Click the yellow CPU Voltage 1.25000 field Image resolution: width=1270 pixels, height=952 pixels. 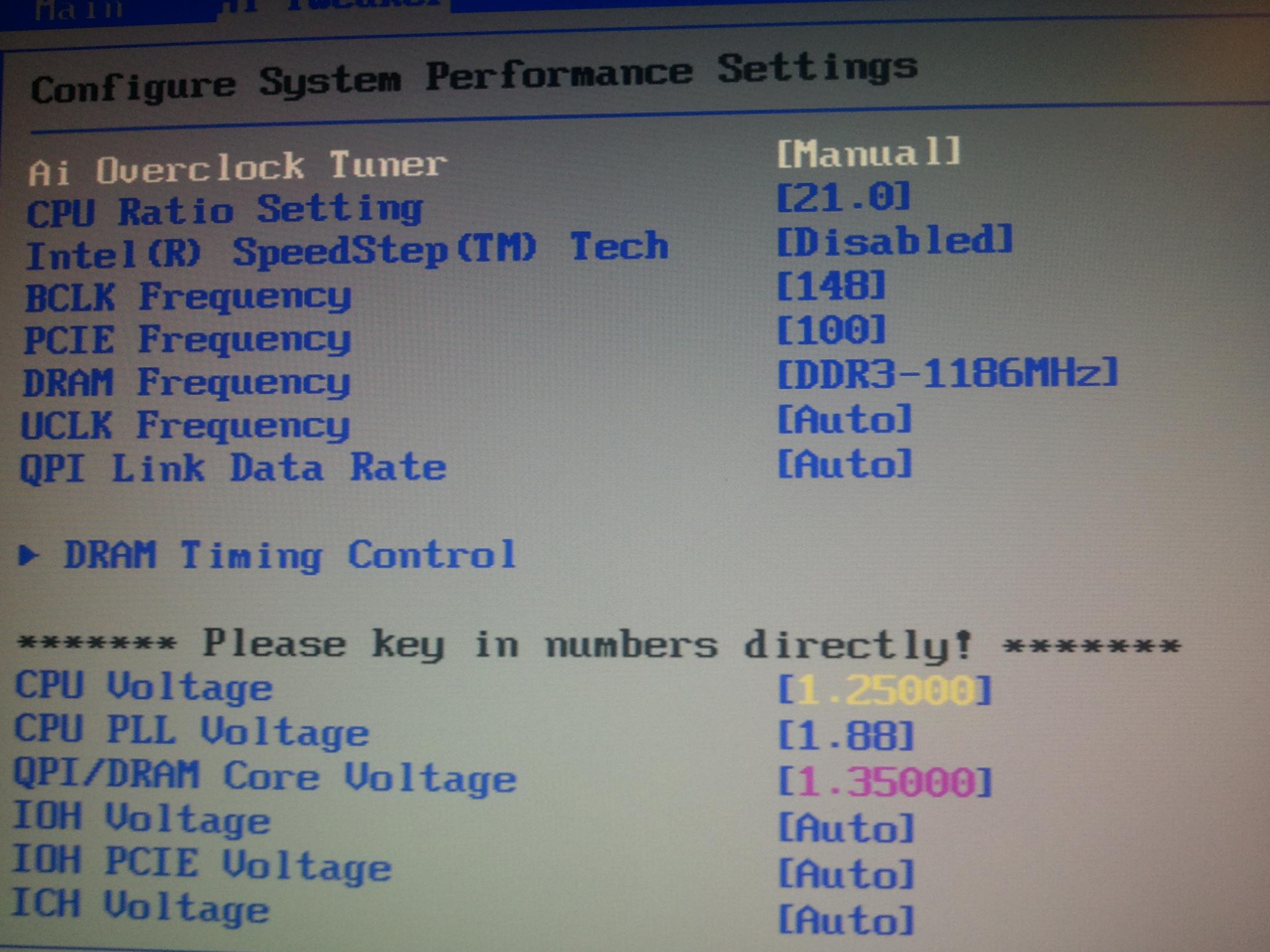click(885, 689)
